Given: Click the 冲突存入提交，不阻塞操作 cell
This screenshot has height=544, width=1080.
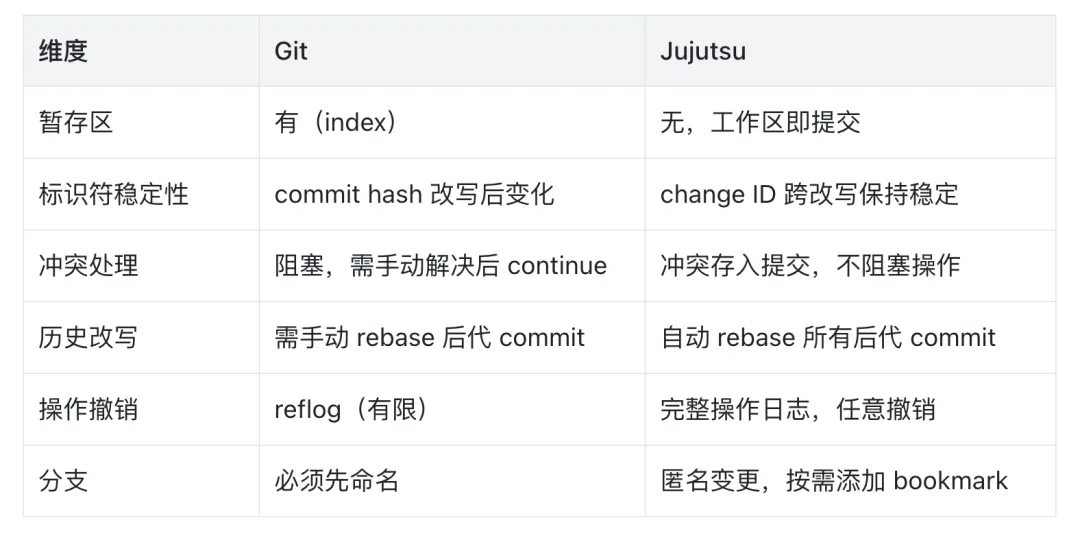Looking at the screenshot, I should coord(810,266).
